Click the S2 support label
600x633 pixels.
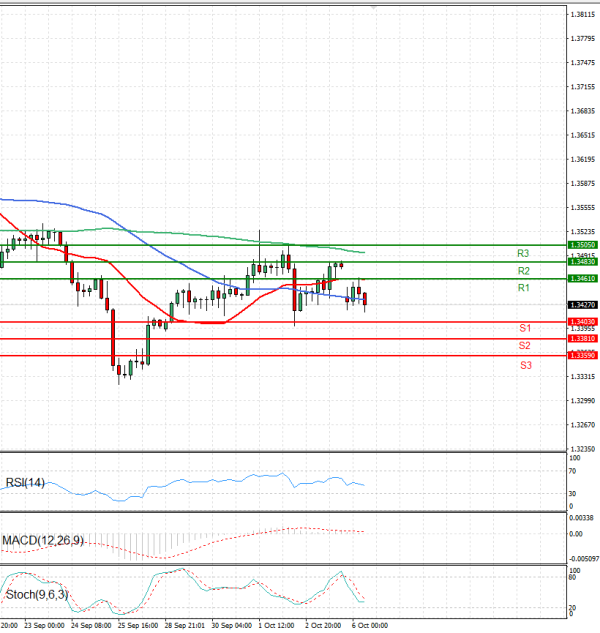click(x=524, y=345)
